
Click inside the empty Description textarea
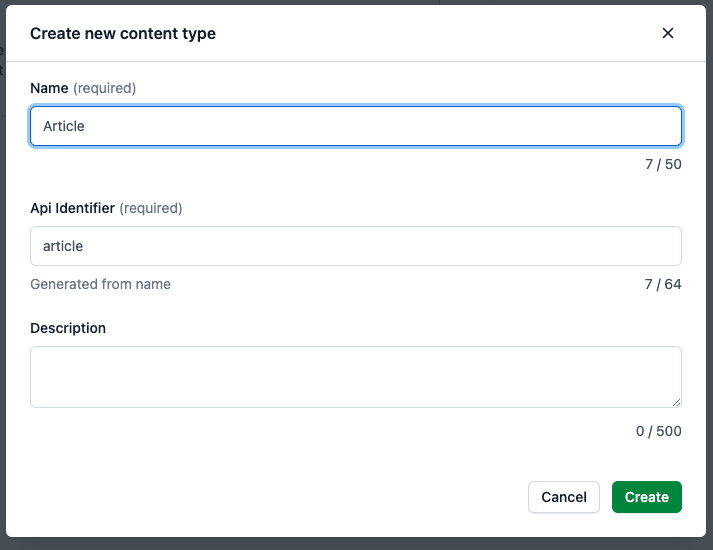356,376
